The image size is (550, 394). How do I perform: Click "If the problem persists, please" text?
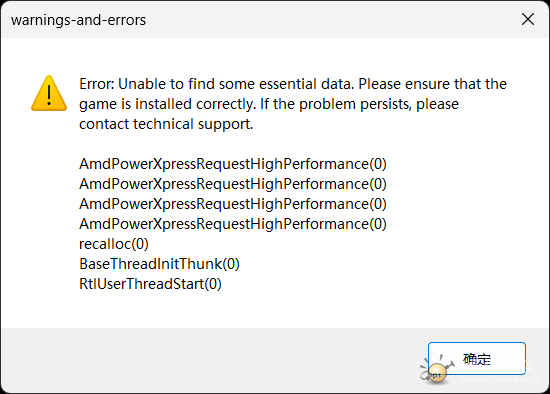(x=359, y=104)
